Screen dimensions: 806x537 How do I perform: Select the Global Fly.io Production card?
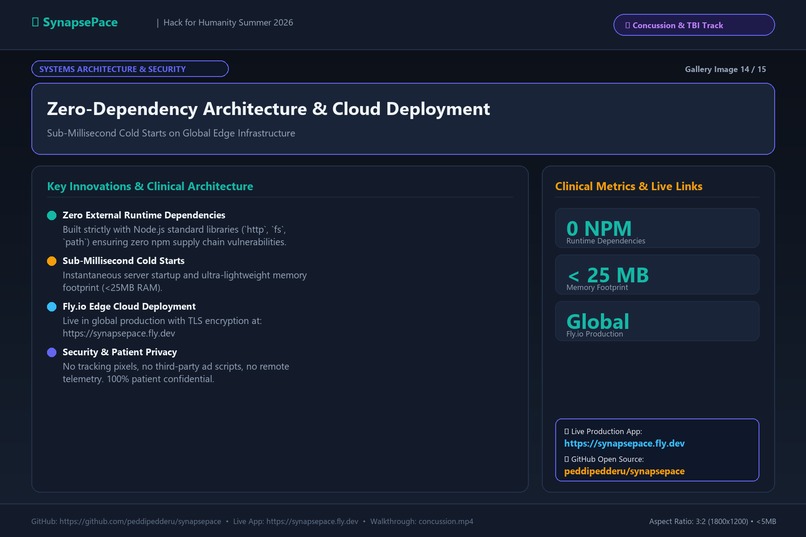657,321
